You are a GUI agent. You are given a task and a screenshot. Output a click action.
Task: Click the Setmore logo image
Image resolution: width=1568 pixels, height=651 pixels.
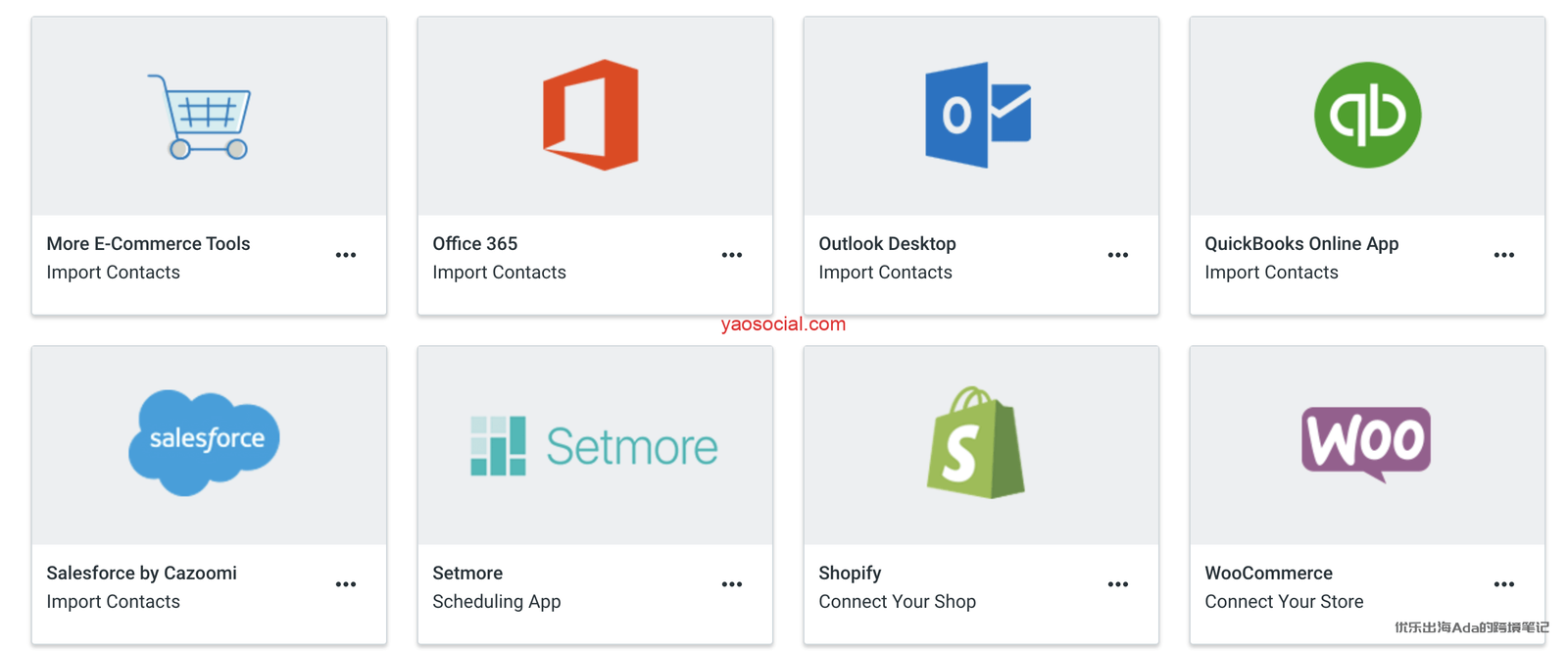[594, 446]
